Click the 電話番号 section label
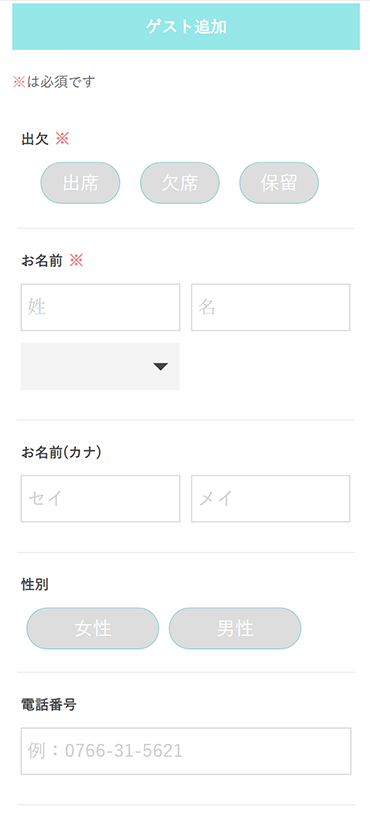Viewport: 370px width, 821px height. (x=49, y=705)
